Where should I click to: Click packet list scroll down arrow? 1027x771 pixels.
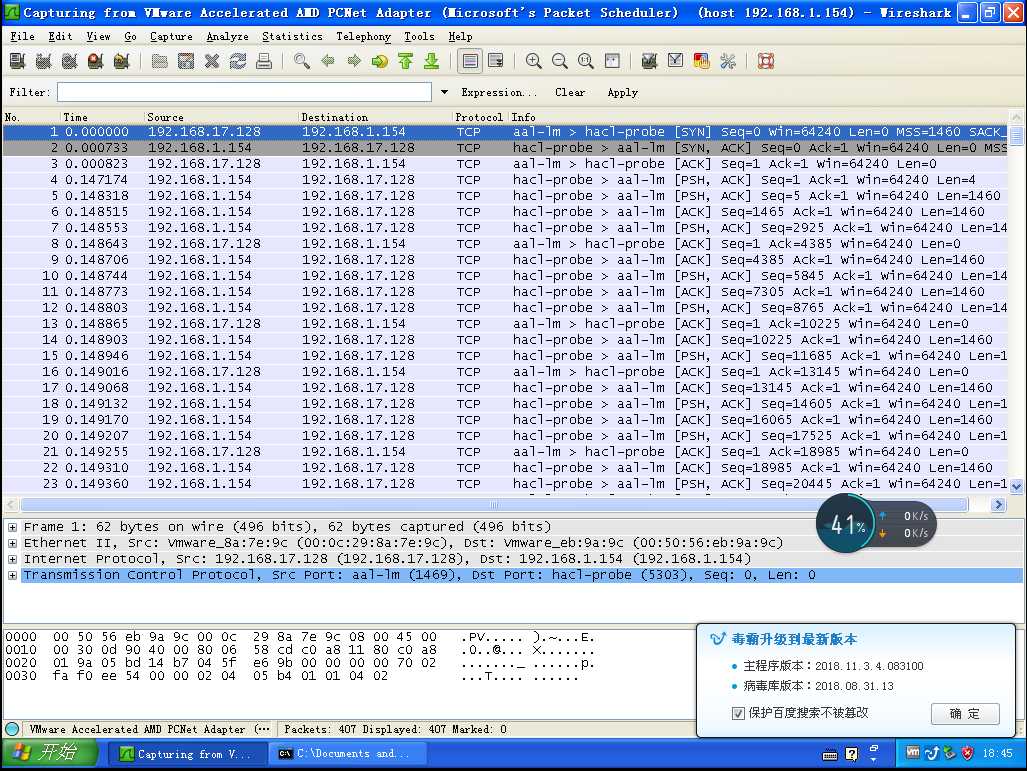tap(1016, 486)
